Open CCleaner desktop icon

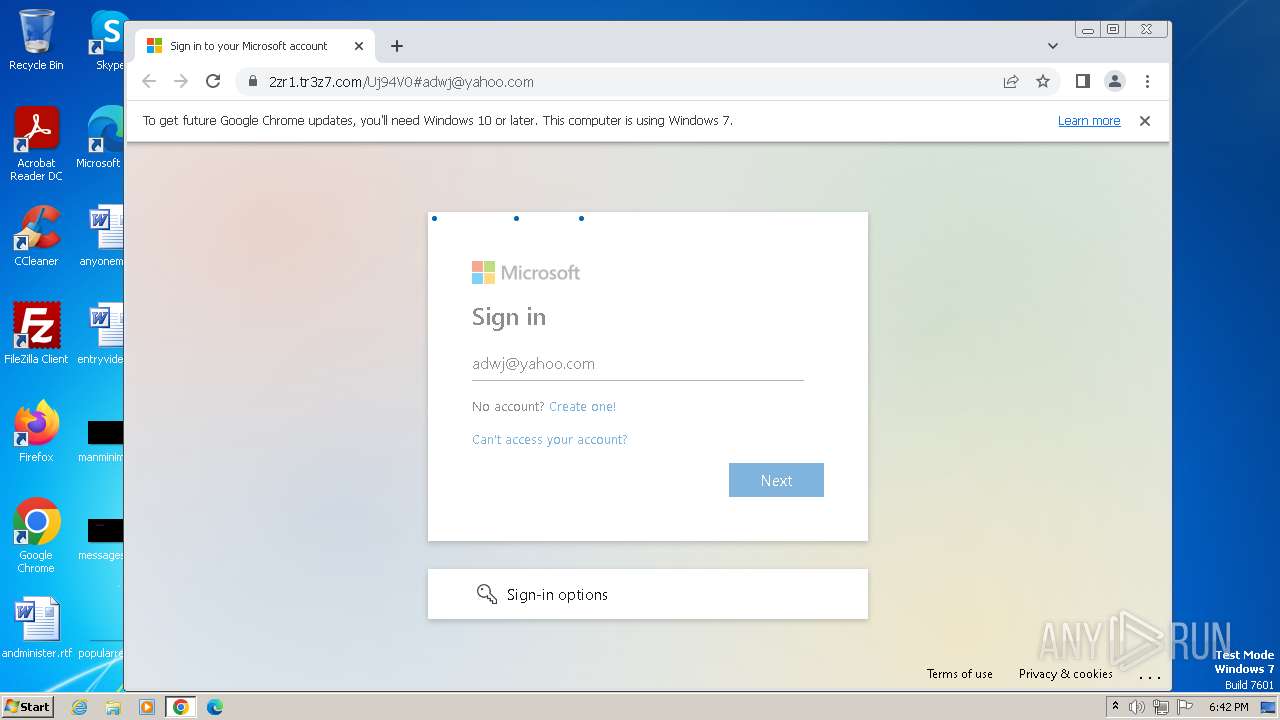click(x=36, y=236)
